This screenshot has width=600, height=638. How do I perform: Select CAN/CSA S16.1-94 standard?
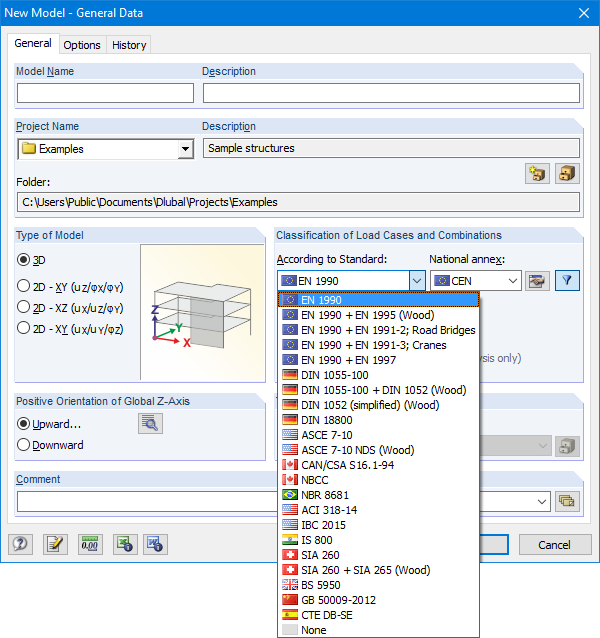pyautogui.click(x=378, y=465)
